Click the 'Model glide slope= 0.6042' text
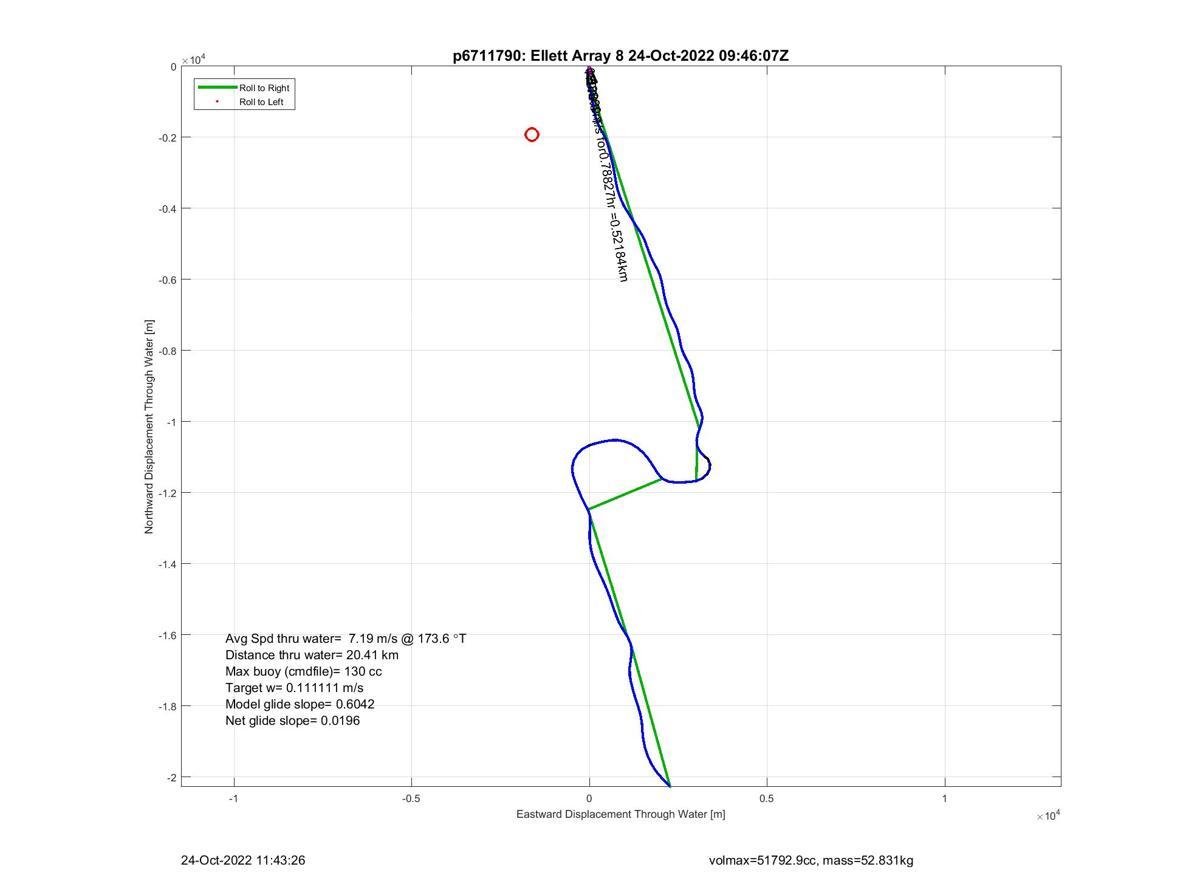The height and width of the screenshot is (885, 1200). click(x=300, y=704)
